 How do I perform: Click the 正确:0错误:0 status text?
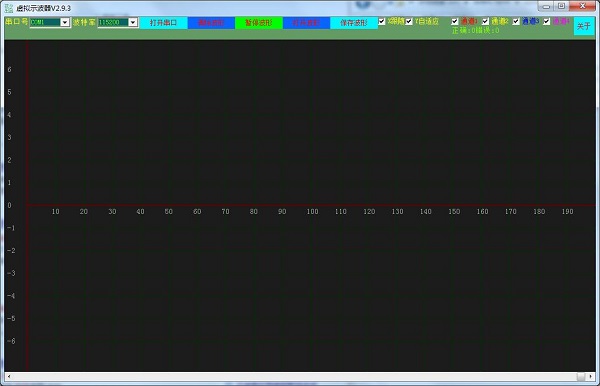pos(475,30)
